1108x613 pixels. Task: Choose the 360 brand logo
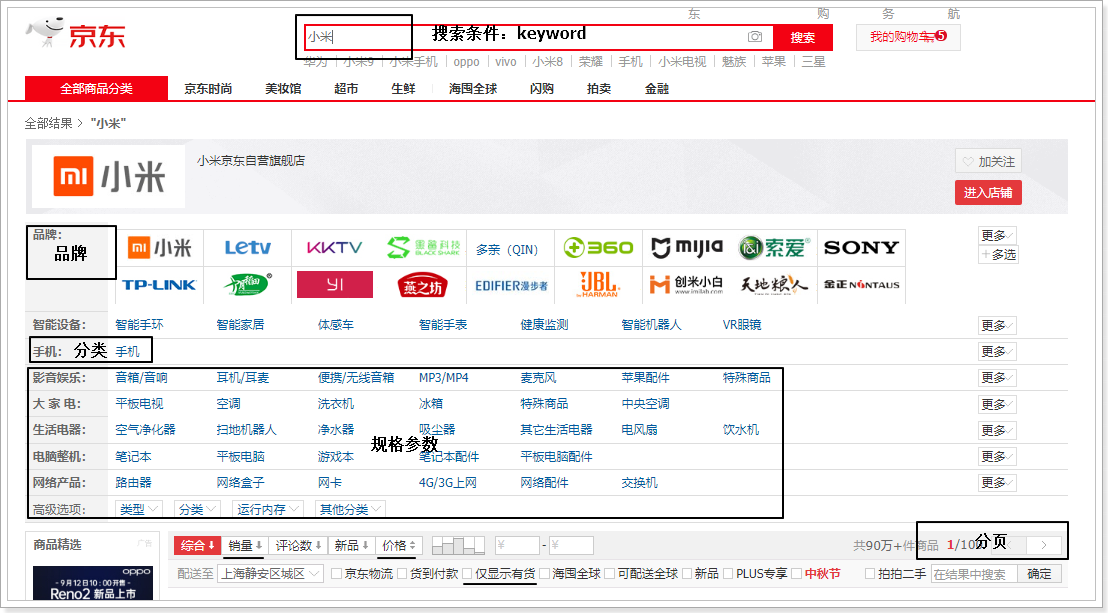(x=598, y=248)
